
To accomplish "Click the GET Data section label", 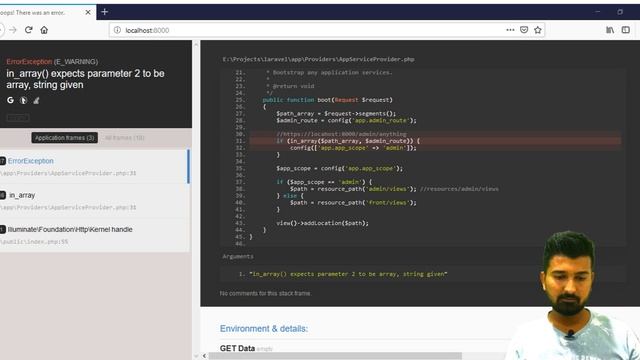I will coord(237,348).
